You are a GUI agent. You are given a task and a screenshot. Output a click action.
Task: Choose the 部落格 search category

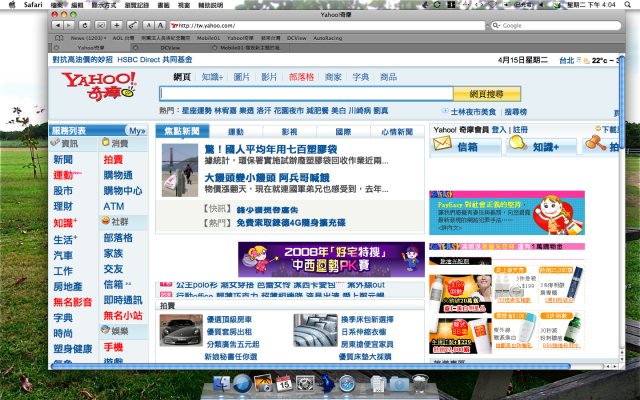(x=302, y=77)
